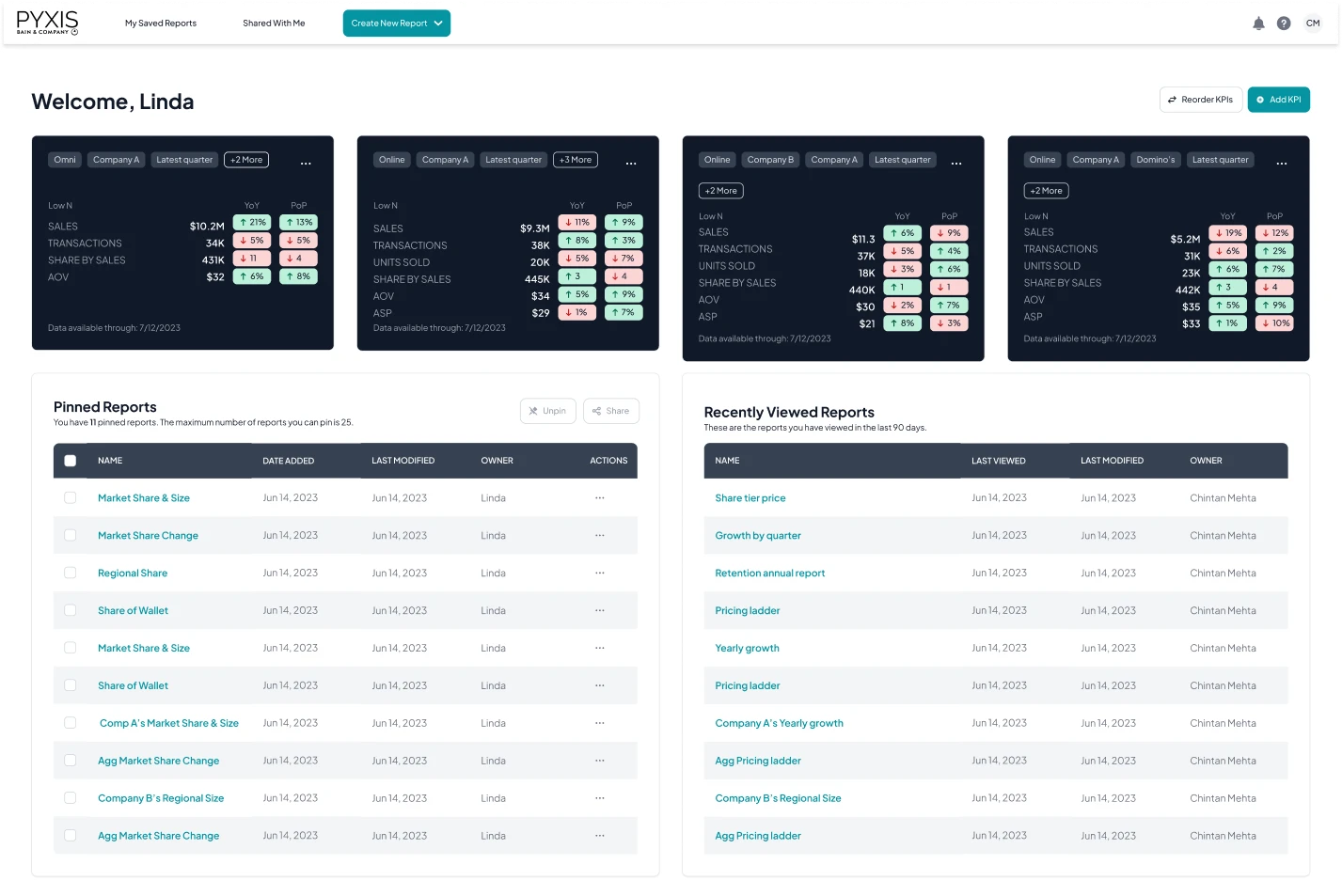Open the Shared With Me section

274,23
